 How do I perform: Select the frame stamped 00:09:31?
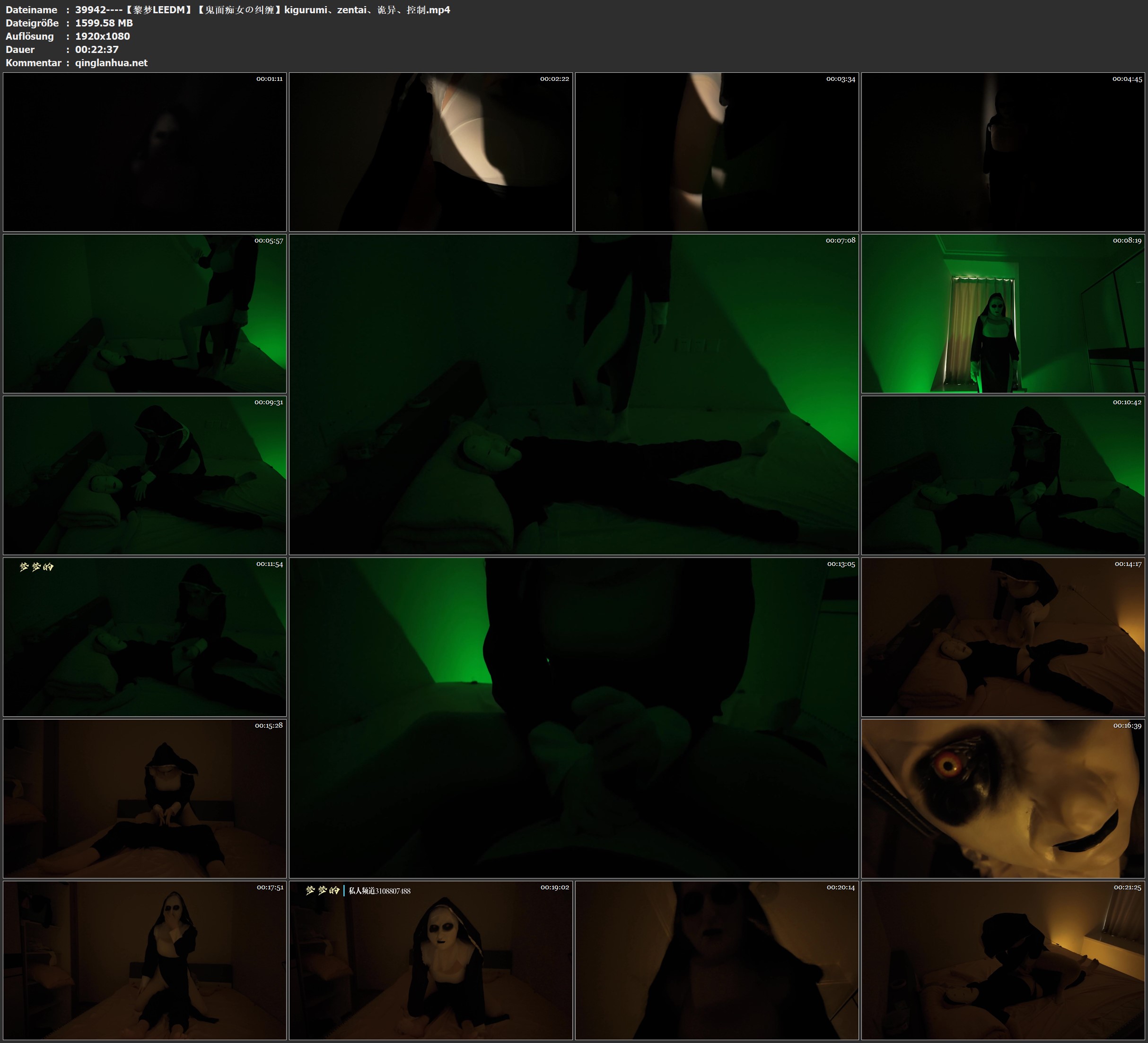click(x=145, y=475)
